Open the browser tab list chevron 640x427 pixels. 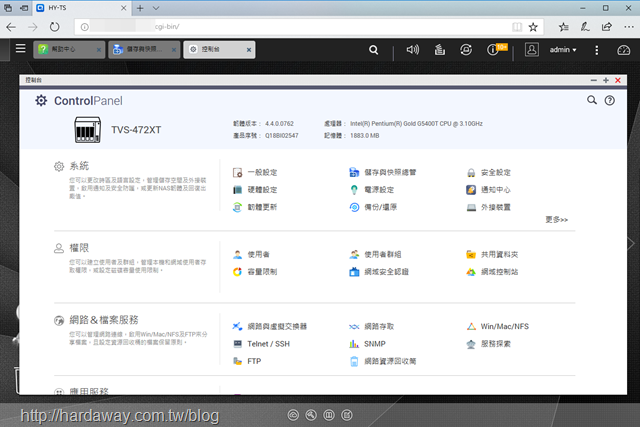[x=156, y=8]
